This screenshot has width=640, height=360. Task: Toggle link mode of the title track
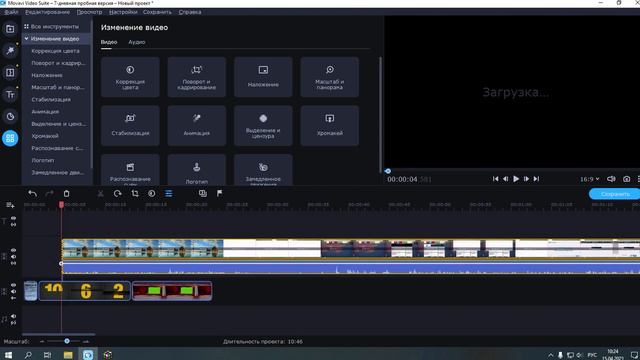pyautogui.click(x=13, y=224)
